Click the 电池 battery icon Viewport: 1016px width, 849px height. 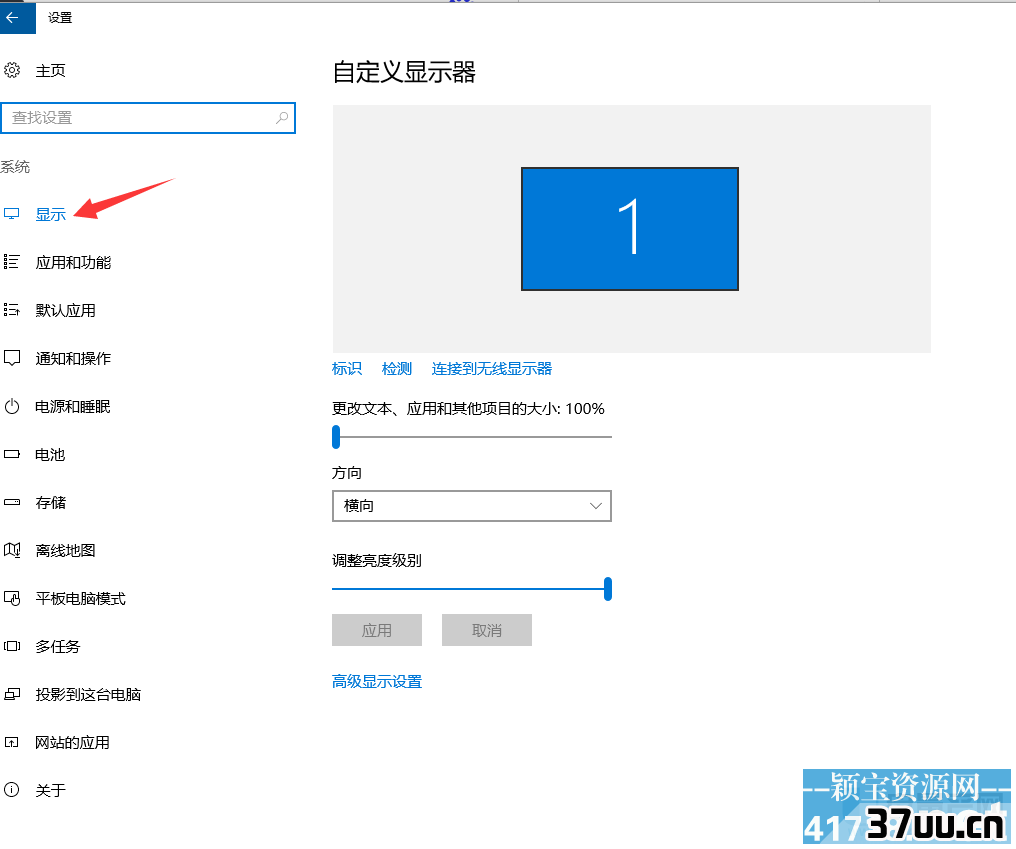[x=12, y=454]
